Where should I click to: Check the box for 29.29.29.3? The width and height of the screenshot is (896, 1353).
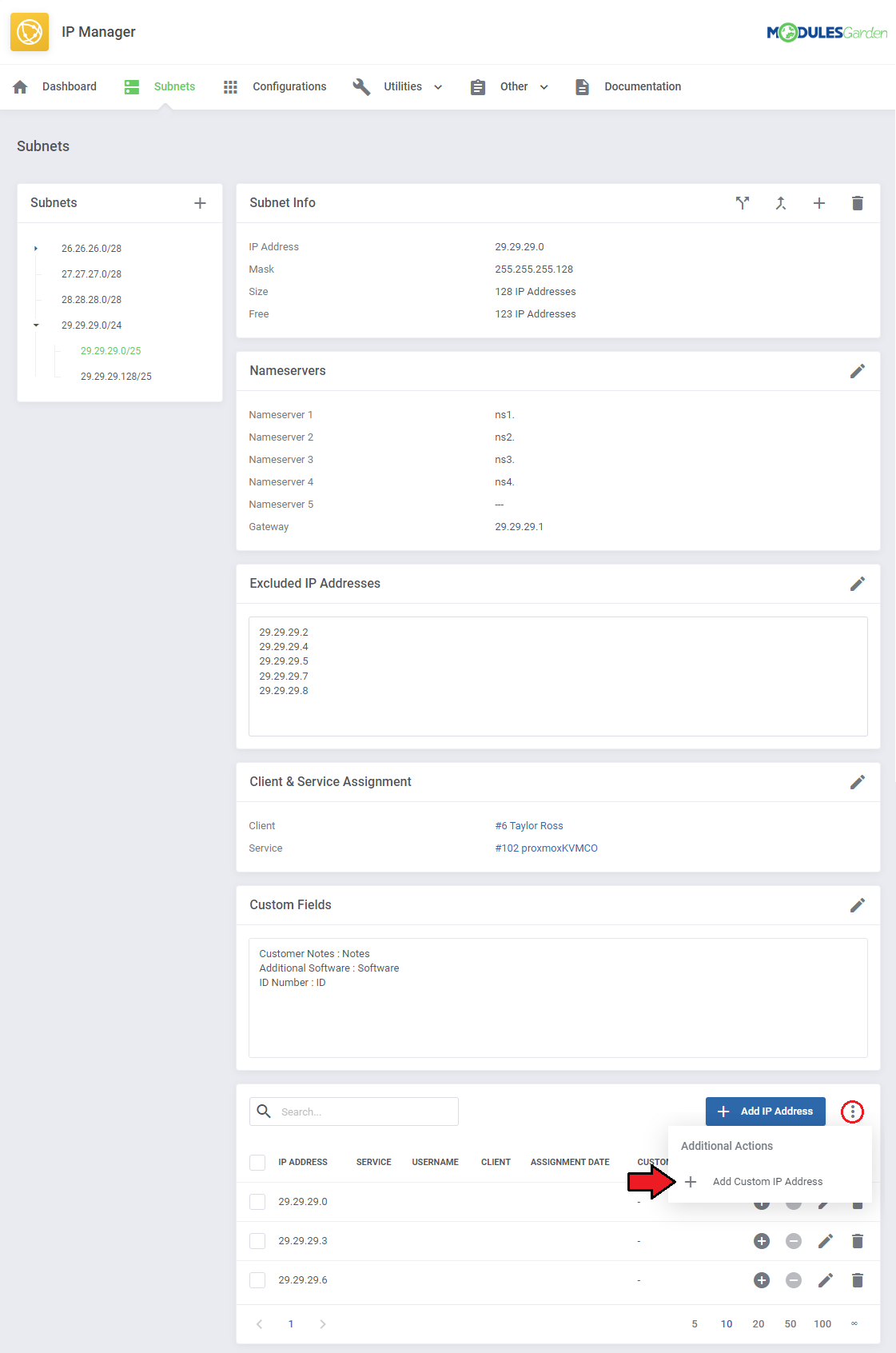[257, 1241]
